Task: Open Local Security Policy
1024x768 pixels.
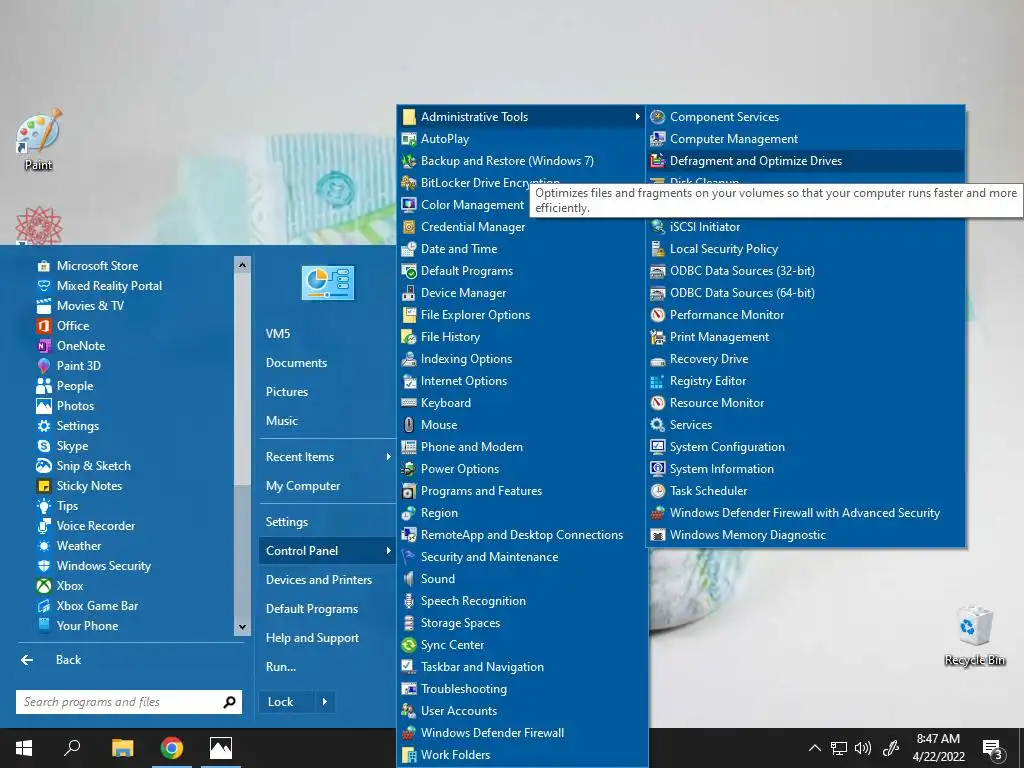Action: [x=806, y=249]
